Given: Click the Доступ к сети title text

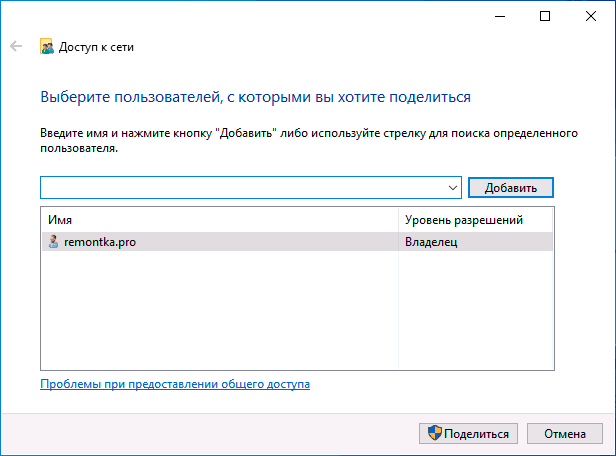Looking at the screenshot, I should (x=96, y=47).
